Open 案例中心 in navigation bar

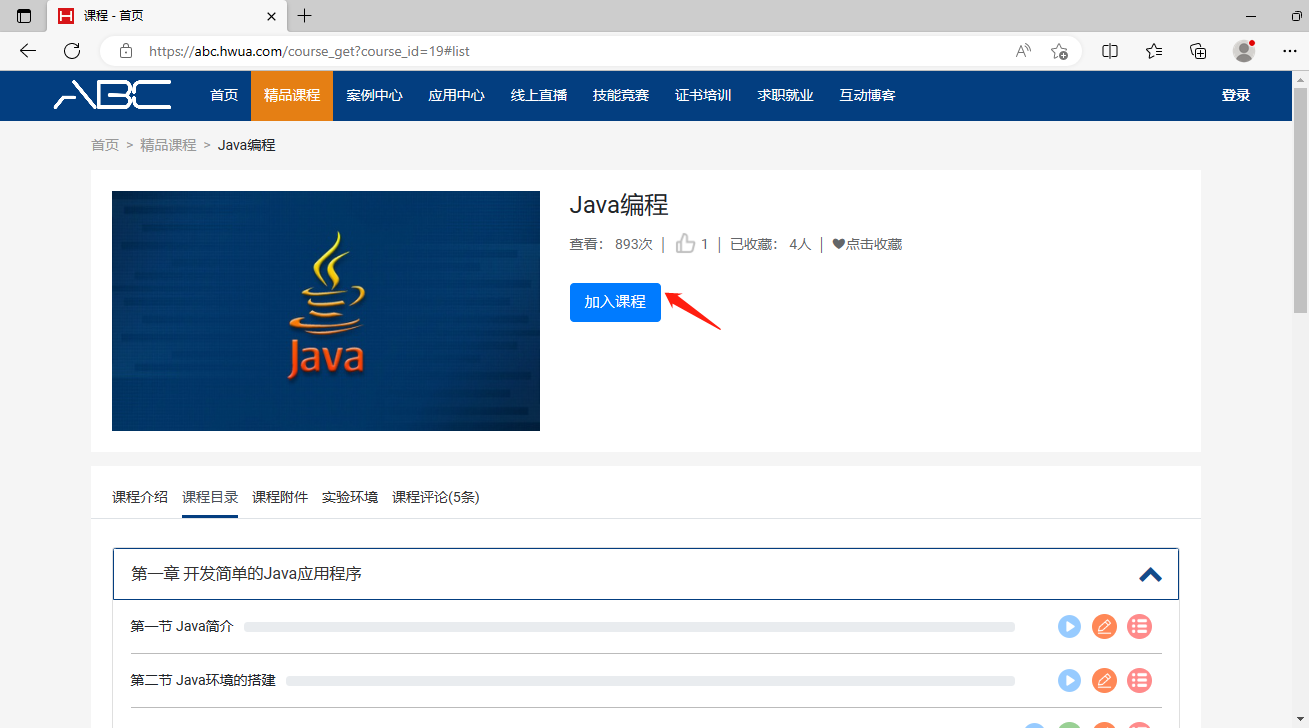point(374,95)
